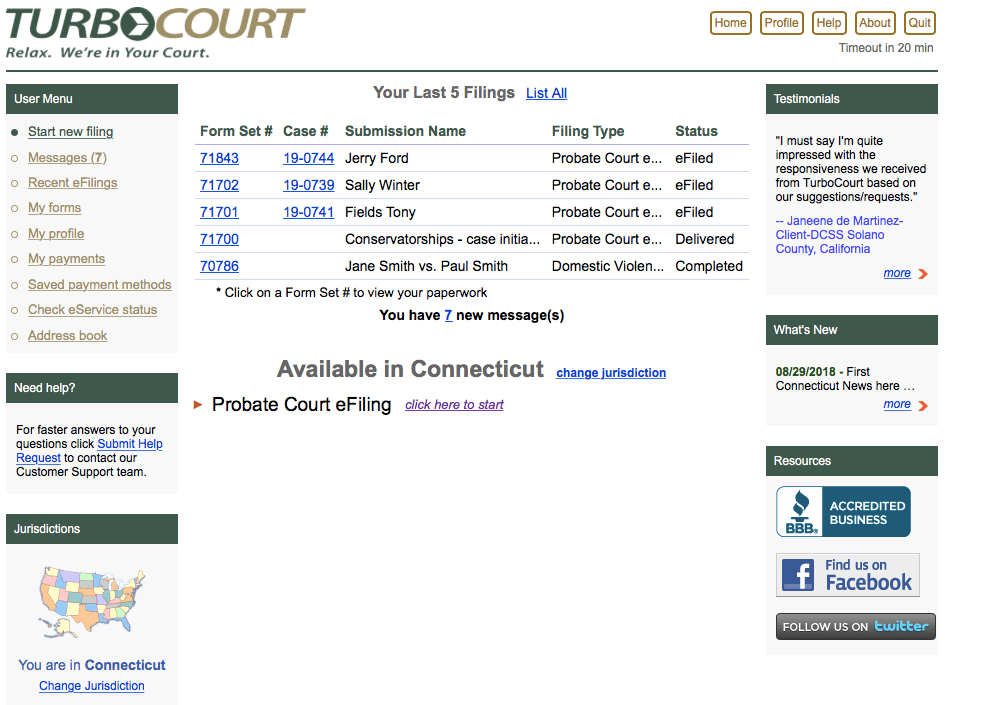Click the List All filings link
Image resolution: width=994 pixels, height=705 pixels.
coord(546,93)
